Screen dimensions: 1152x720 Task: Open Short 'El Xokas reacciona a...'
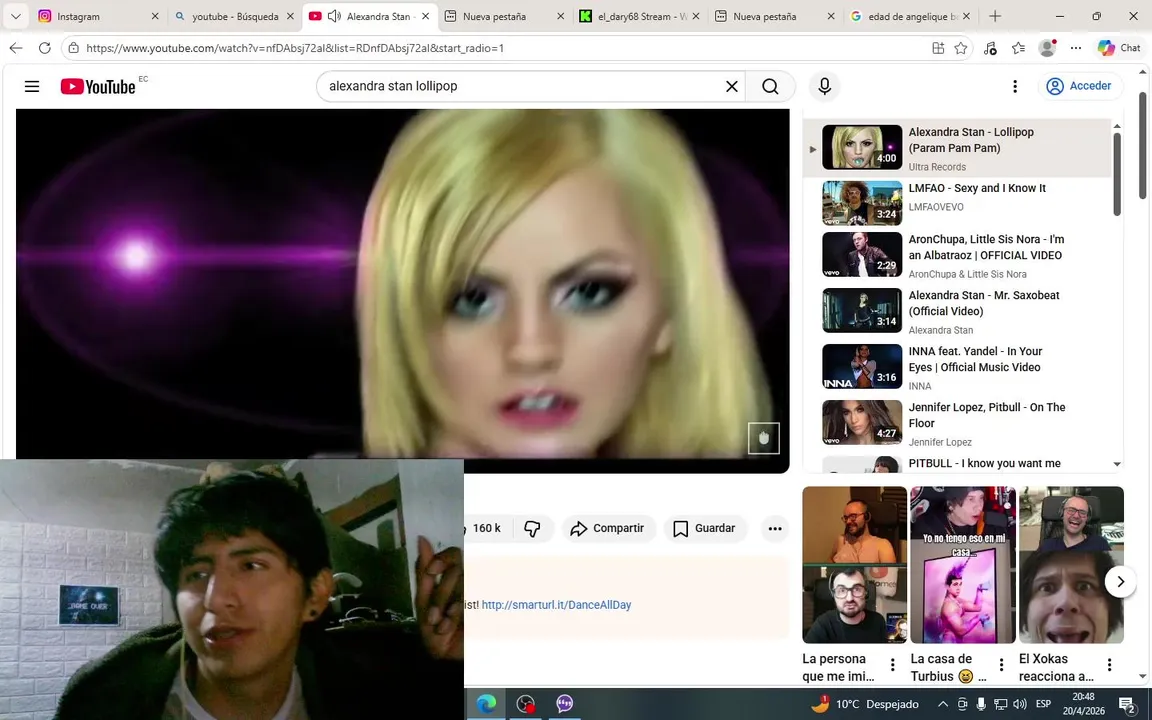click(x=1071, y=565)
